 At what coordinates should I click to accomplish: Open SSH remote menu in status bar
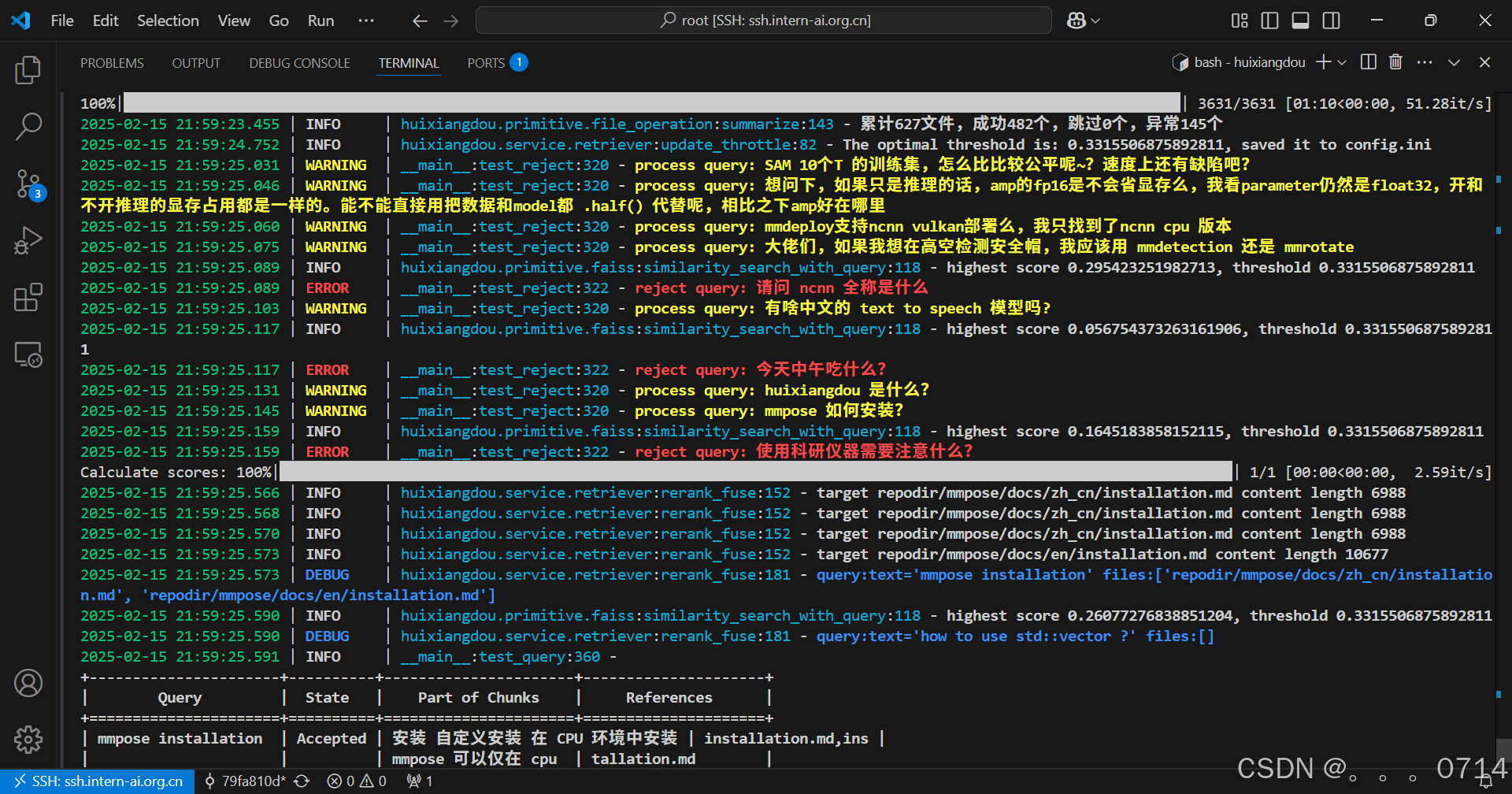(98, 781)
